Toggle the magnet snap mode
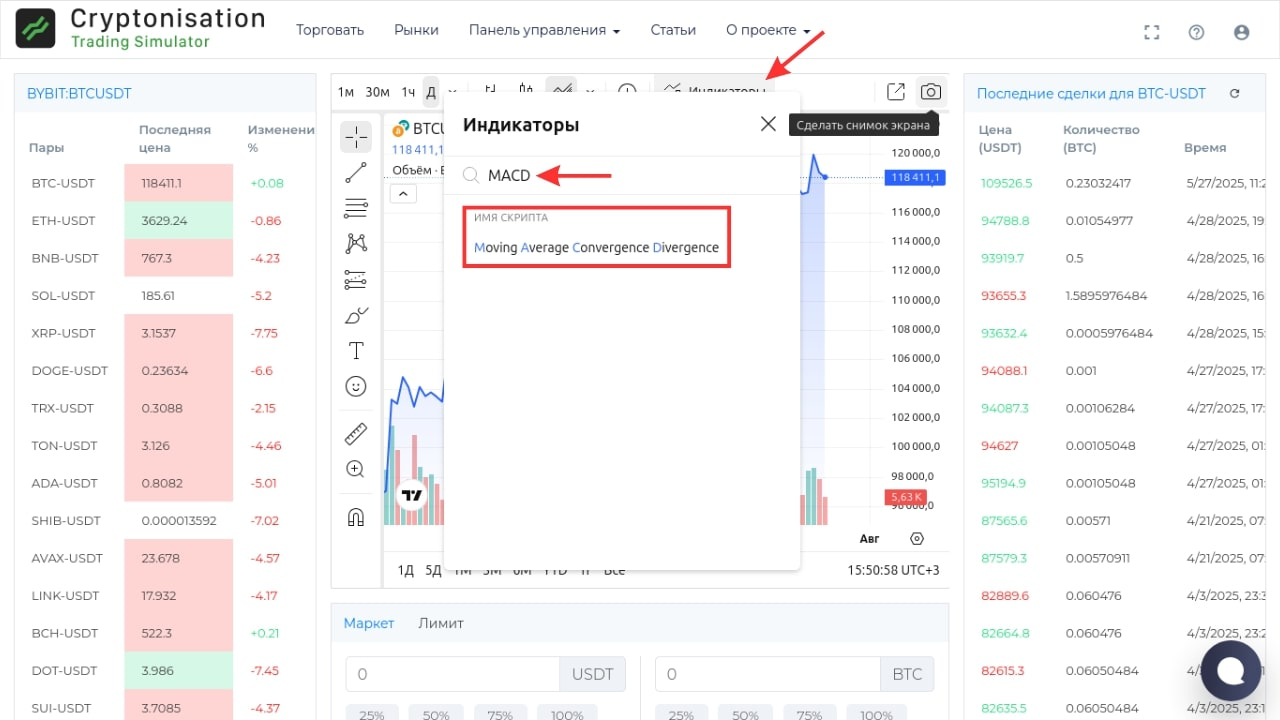 click(x=356, y=517)
